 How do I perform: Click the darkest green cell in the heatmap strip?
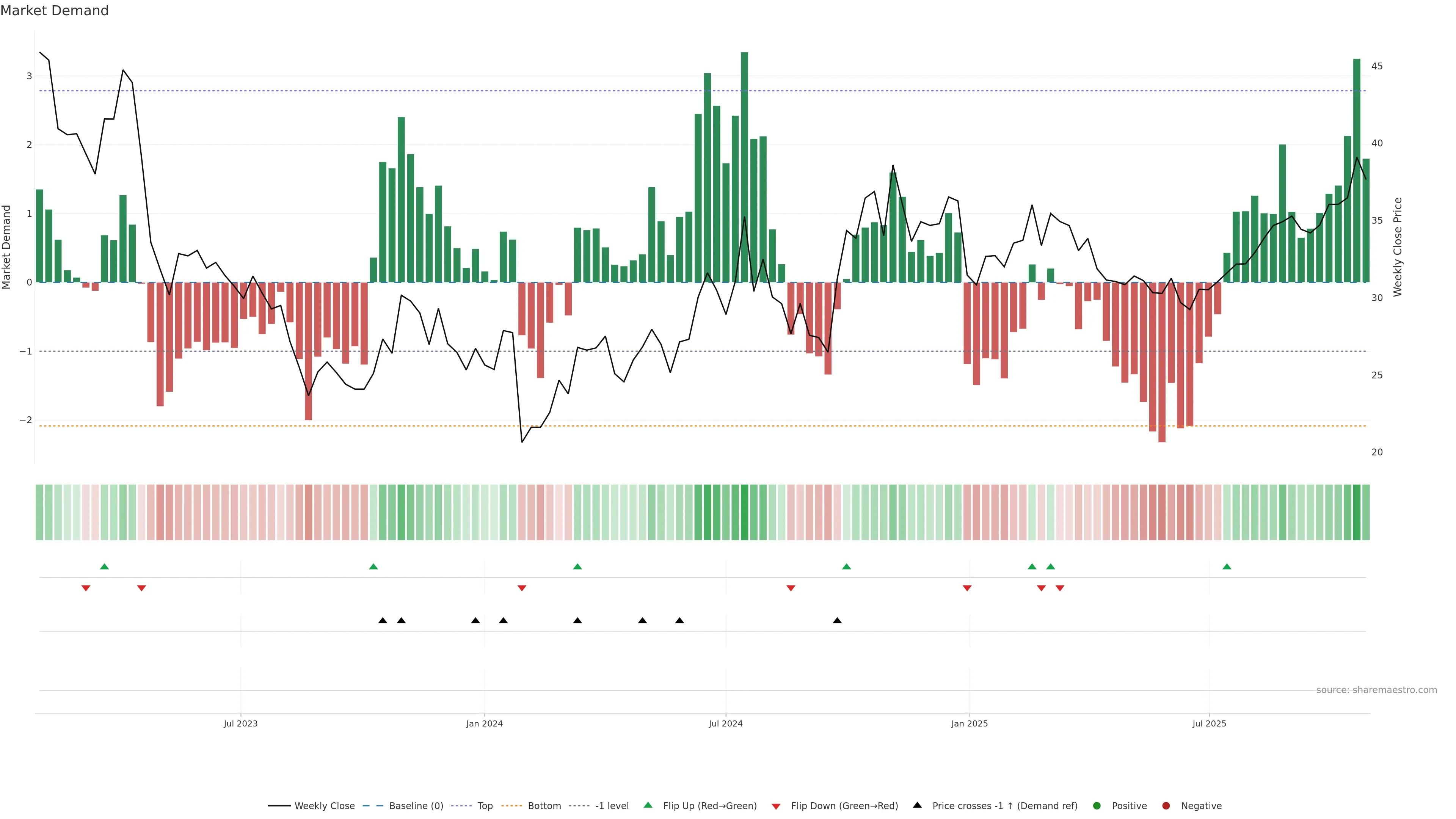[744, 512]
